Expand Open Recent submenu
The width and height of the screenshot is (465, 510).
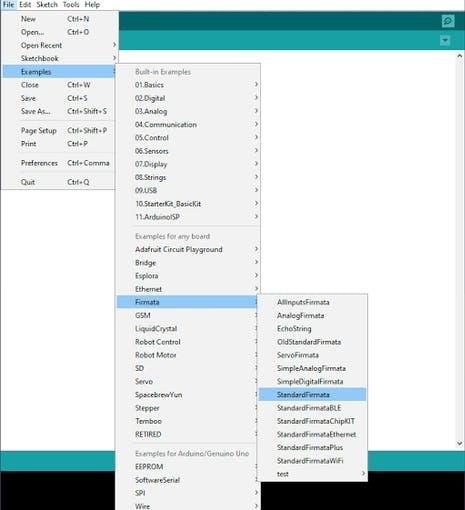[x=59, y=45]
